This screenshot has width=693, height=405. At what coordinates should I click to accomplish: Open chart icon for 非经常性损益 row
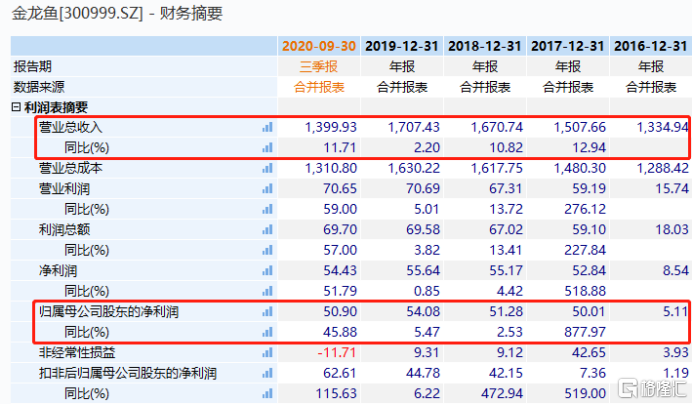(x=267, y=352)
